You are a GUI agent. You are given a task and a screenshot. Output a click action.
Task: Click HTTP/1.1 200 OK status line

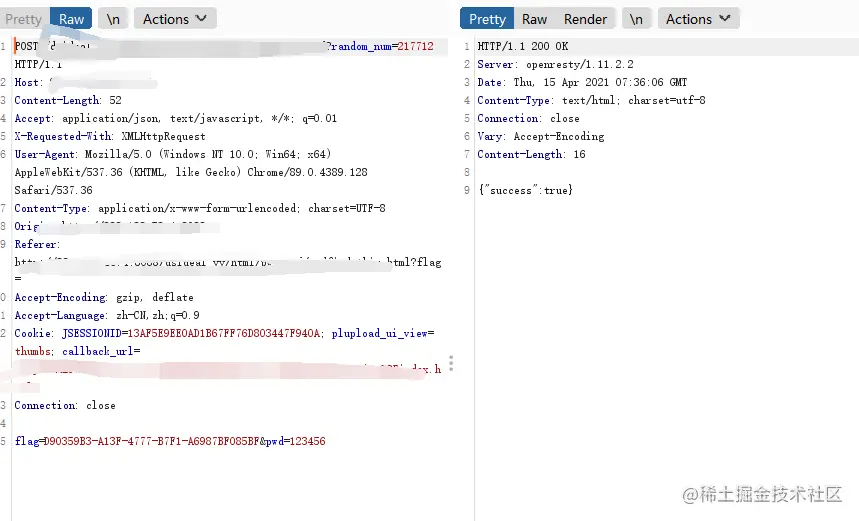[x=523, y=47]
